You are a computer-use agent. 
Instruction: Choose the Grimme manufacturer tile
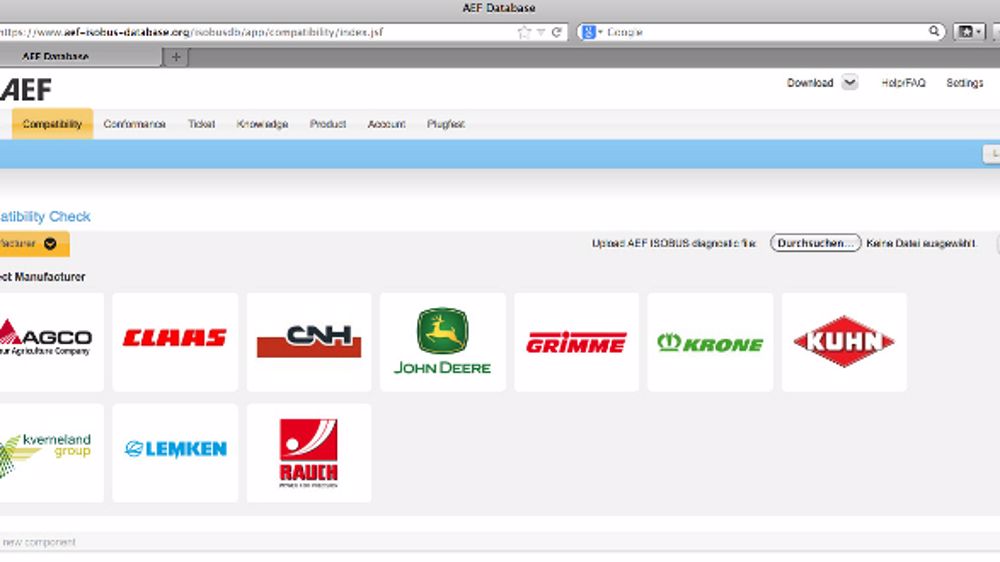pyautogui.click(x=576, y=343)
